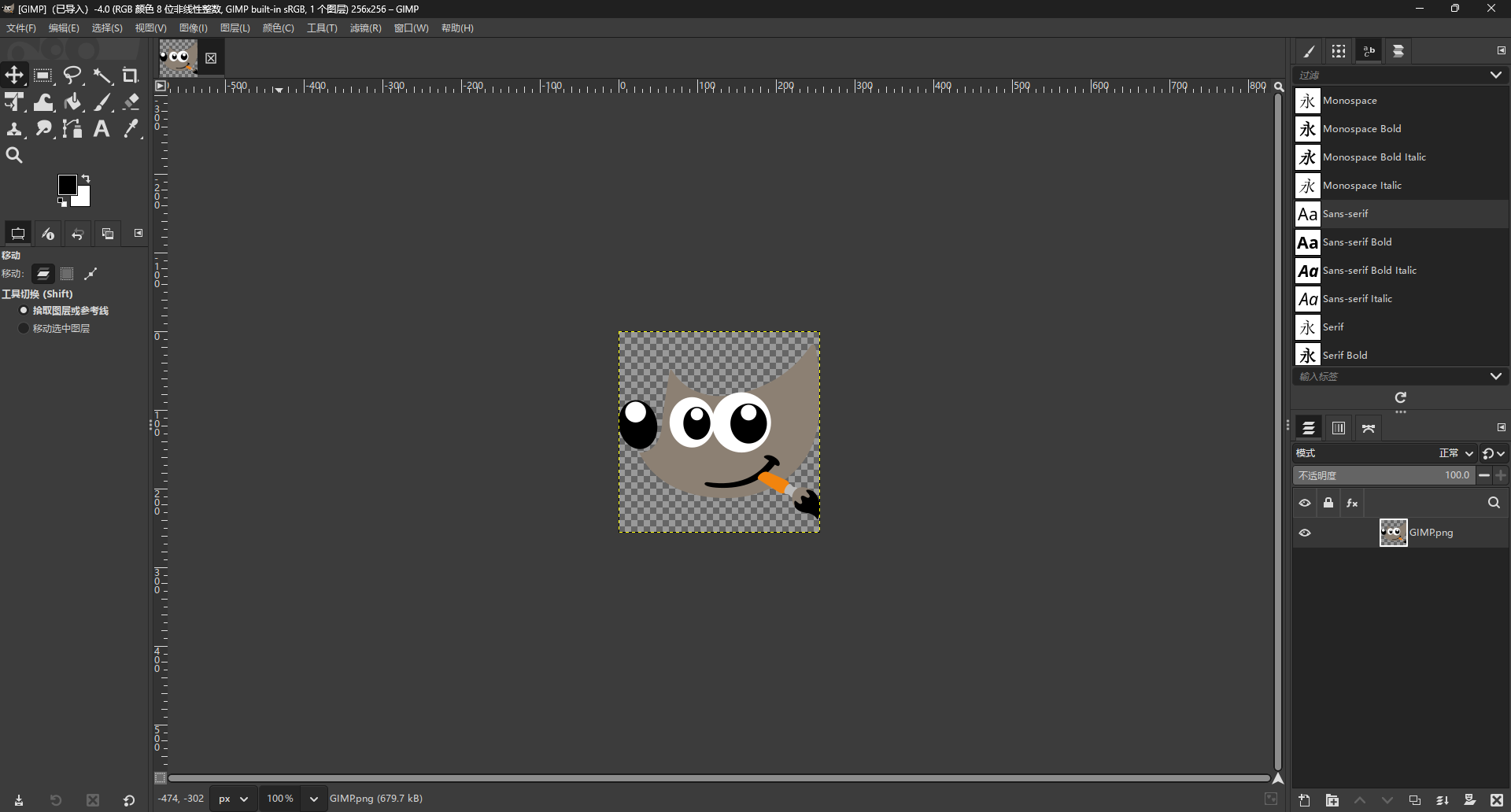The width and height of the screenshot is (1511, 812).
Task: Open the layer 模式 blend mode dropdown
Action: [x=1385, y=453]
